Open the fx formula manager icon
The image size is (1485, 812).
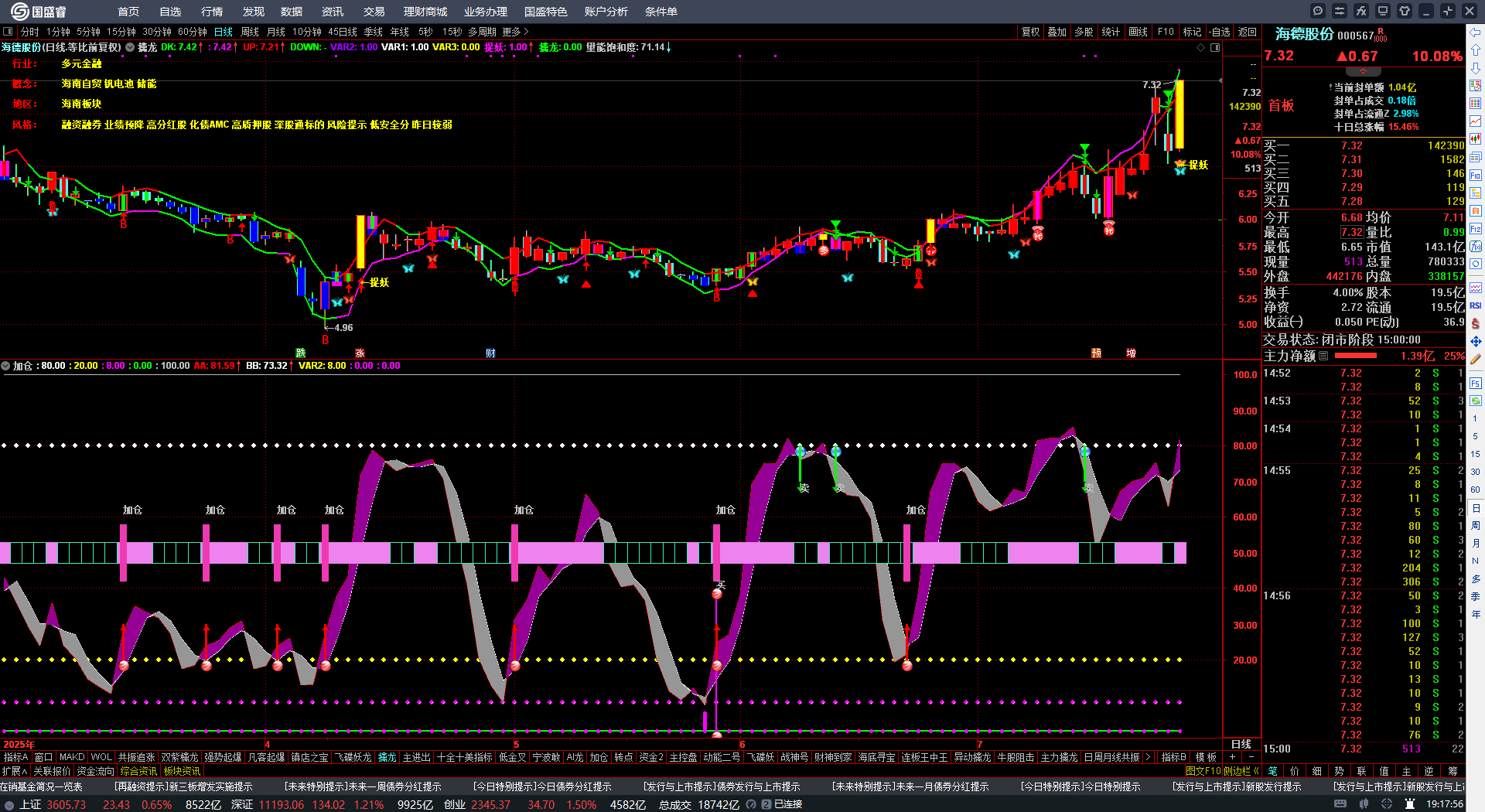click(1361, 11)
